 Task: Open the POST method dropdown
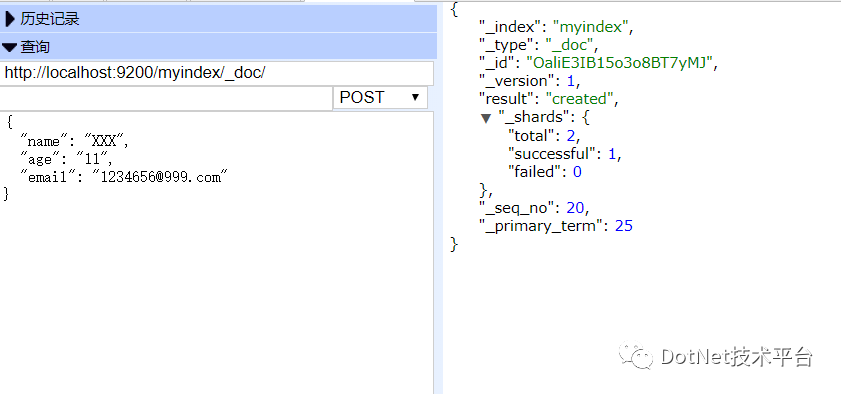(380, 98)
